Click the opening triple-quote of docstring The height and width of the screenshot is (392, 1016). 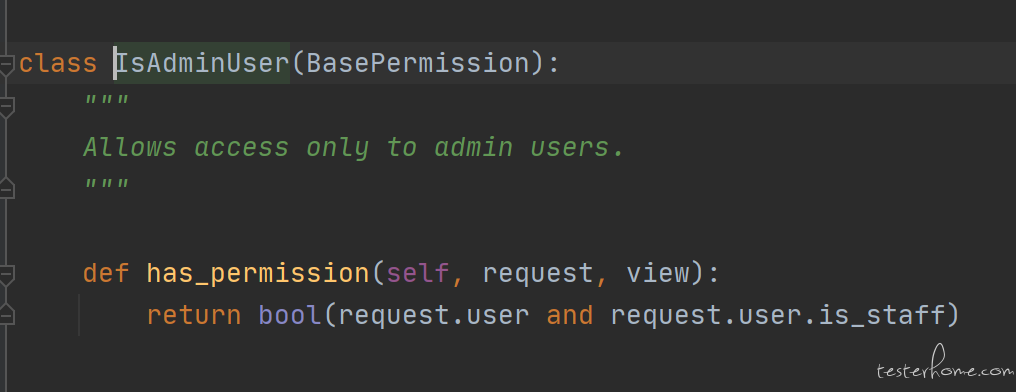click(x=107, y=100)
